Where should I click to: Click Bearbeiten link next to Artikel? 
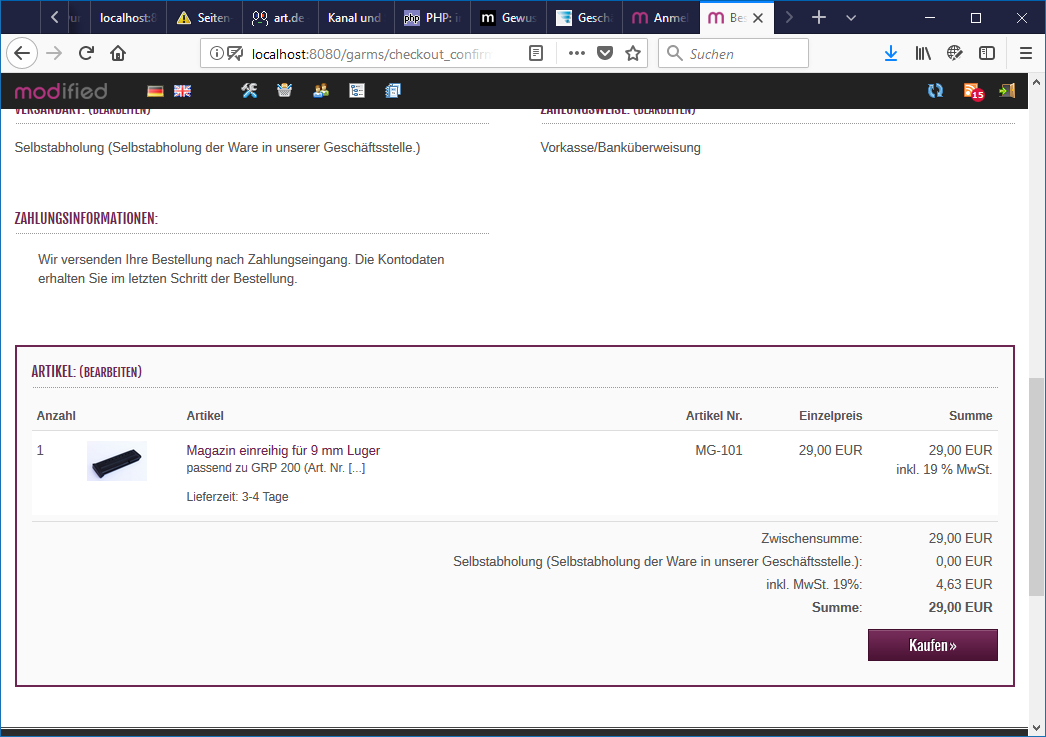110,372
